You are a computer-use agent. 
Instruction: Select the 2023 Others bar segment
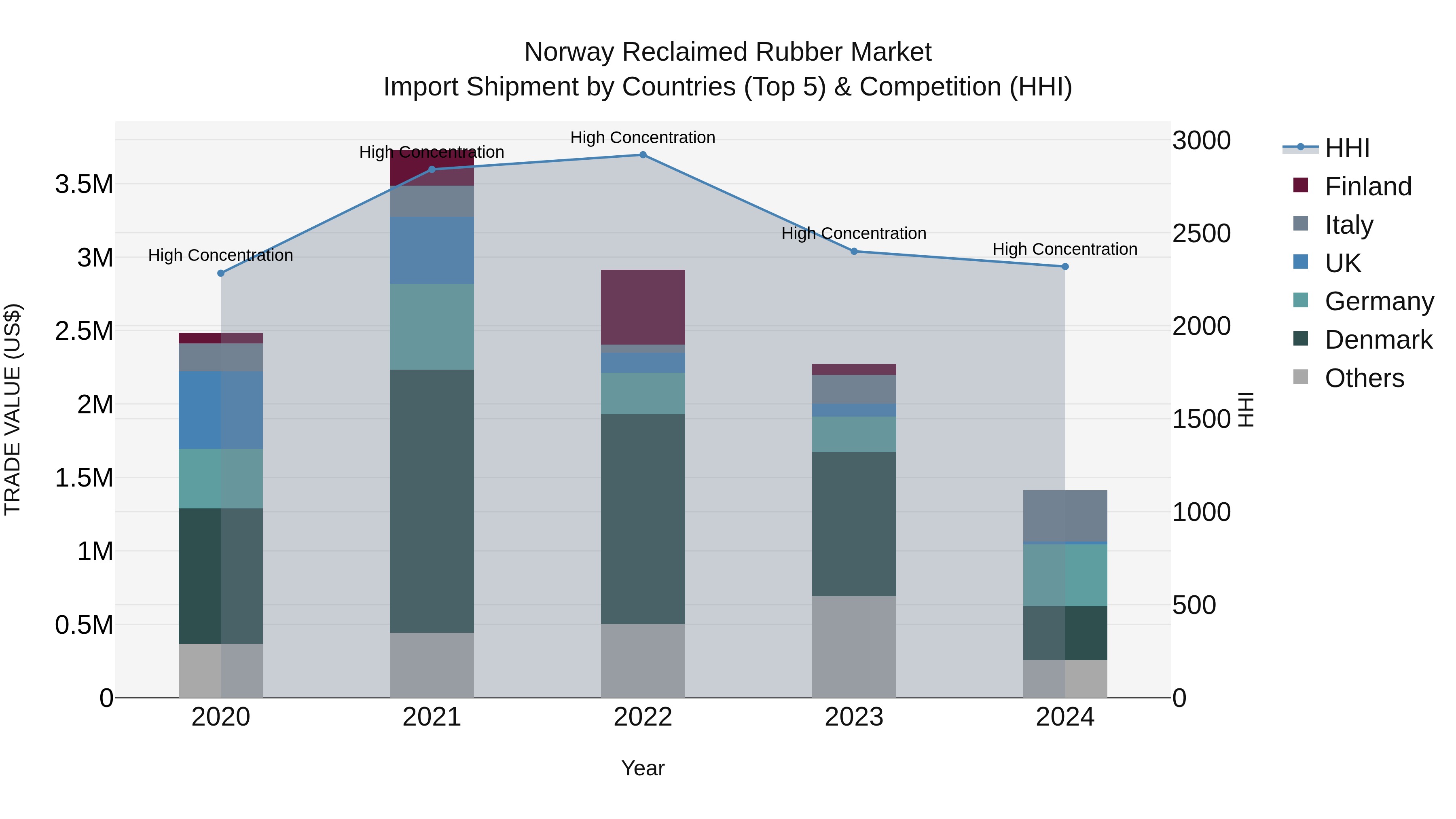coord(854,647)
